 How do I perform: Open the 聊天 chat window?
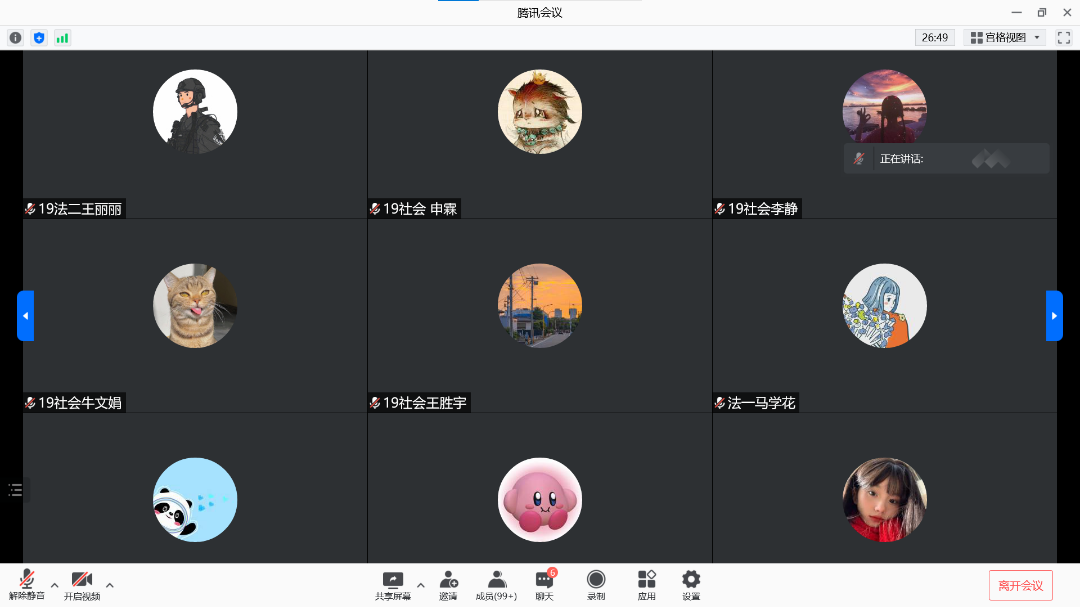coord(544,585)
